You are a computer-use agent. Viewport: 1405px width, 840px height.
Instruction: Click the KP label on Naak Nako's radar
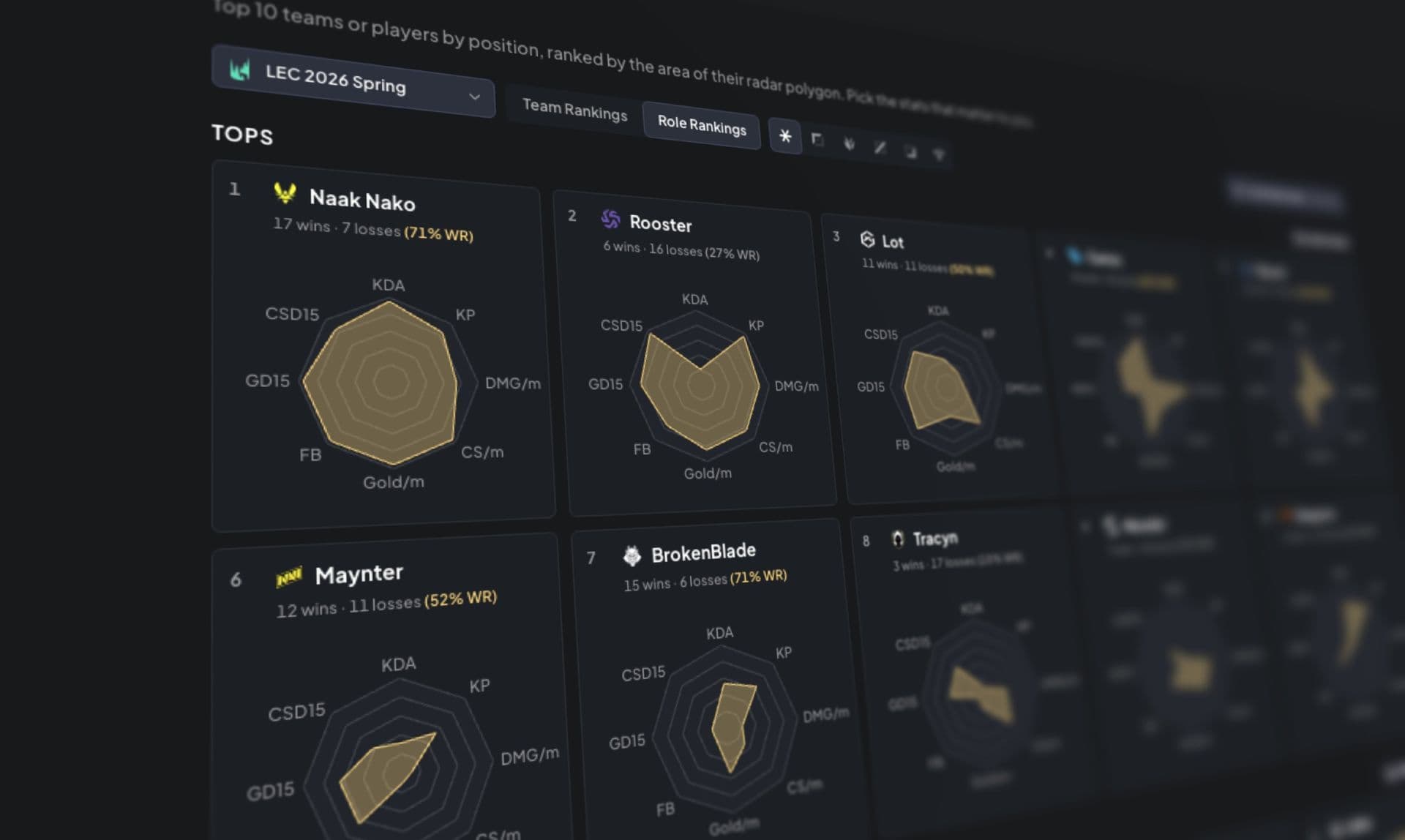tap(465, 315)
